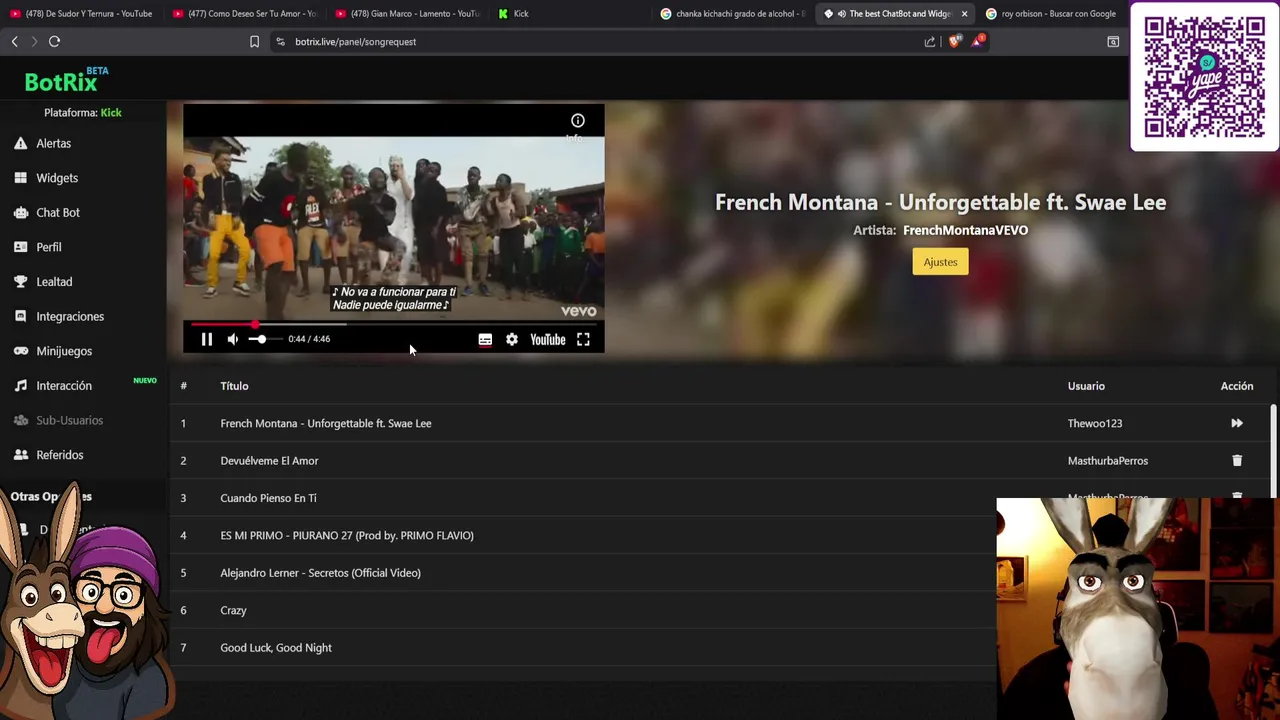Switch to Como Deseo Ser Tu Amor tab

[x=245, y=14]
